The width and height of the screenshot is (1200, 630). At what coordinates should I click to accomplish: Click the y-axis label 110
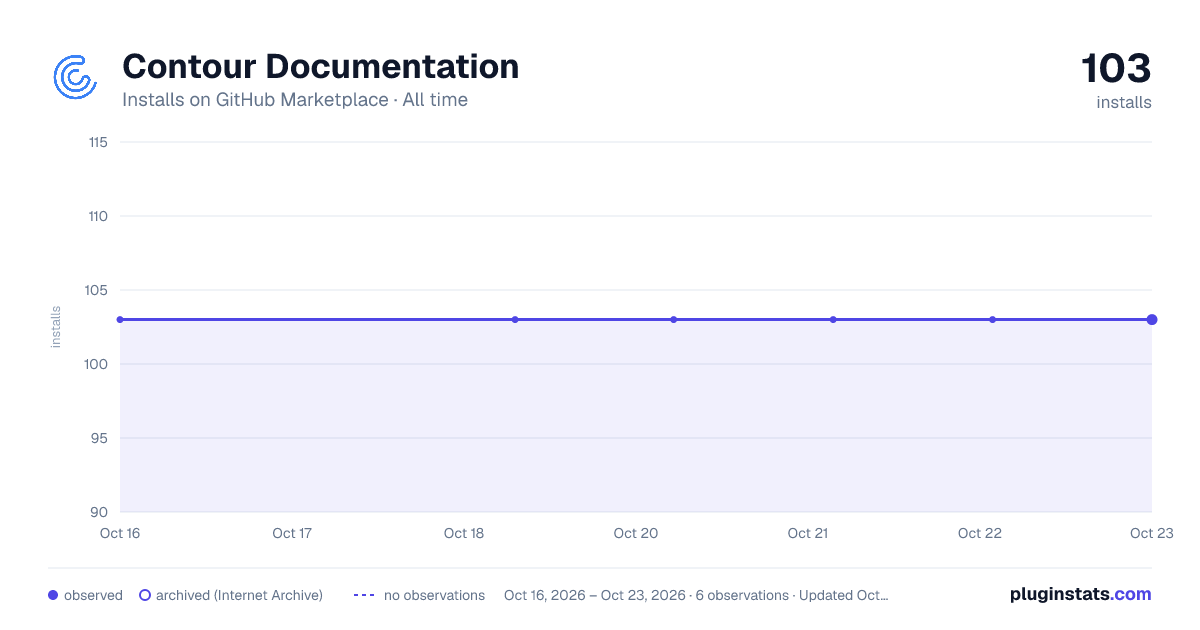[x=98, y=216]
